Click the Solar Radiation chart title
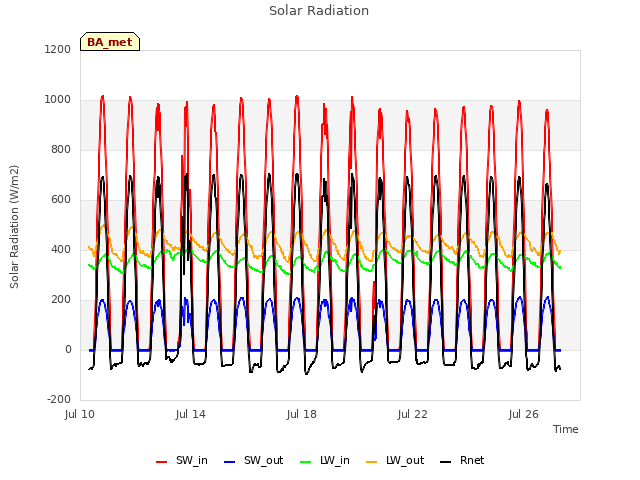The width and height of the screenshot is (640, 480). 319,11
